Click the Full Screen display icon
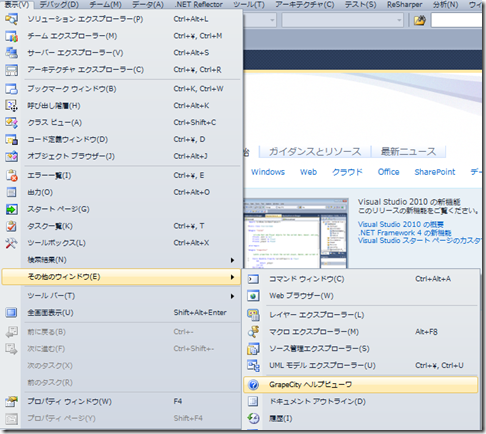This screenshot has width=486, height=434. [x=11, y=313]
